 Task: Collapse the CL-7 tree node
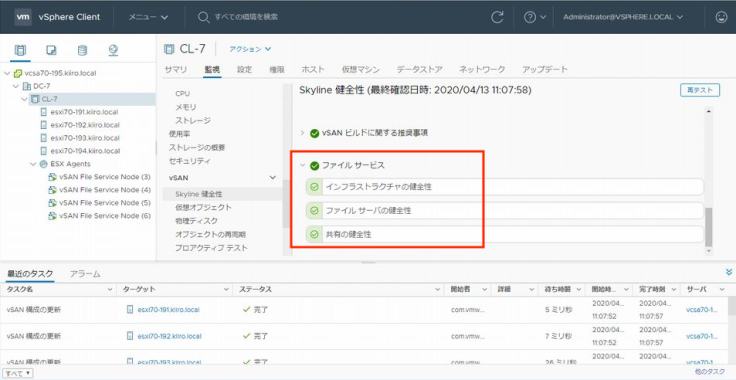(24, 99)
